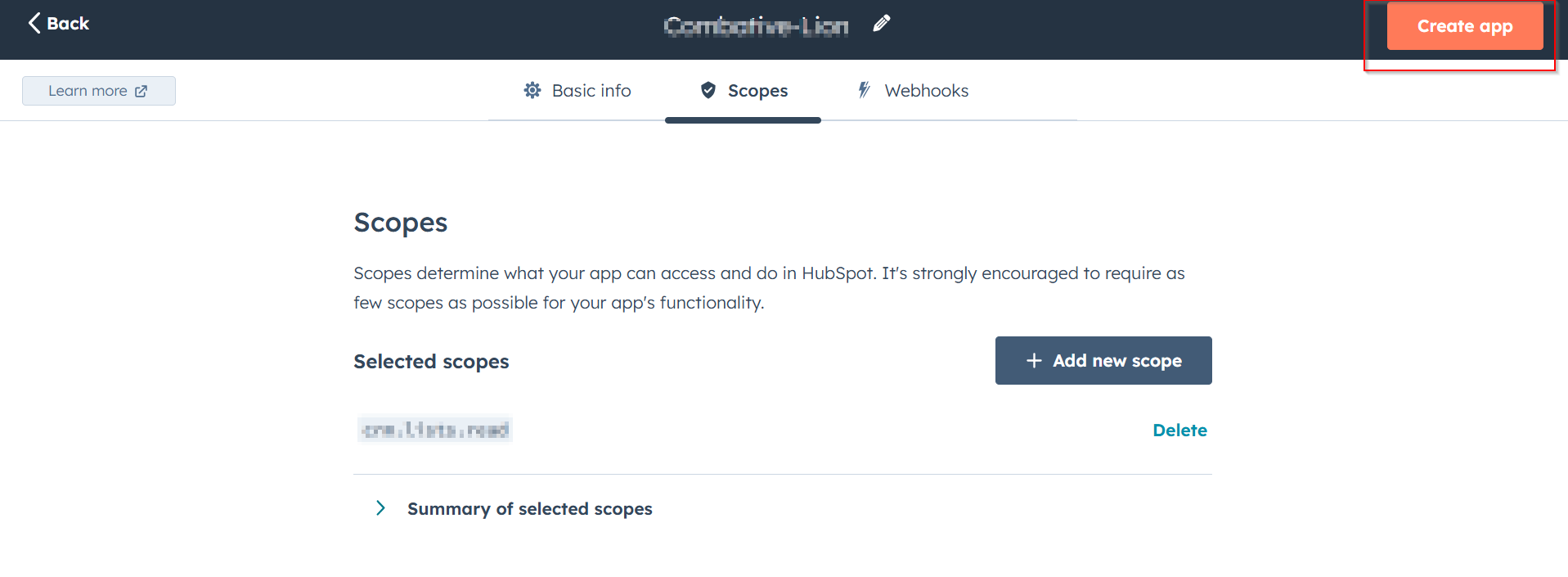Delete the selected scope
1568x577 pixels.
click(1179, 430)
